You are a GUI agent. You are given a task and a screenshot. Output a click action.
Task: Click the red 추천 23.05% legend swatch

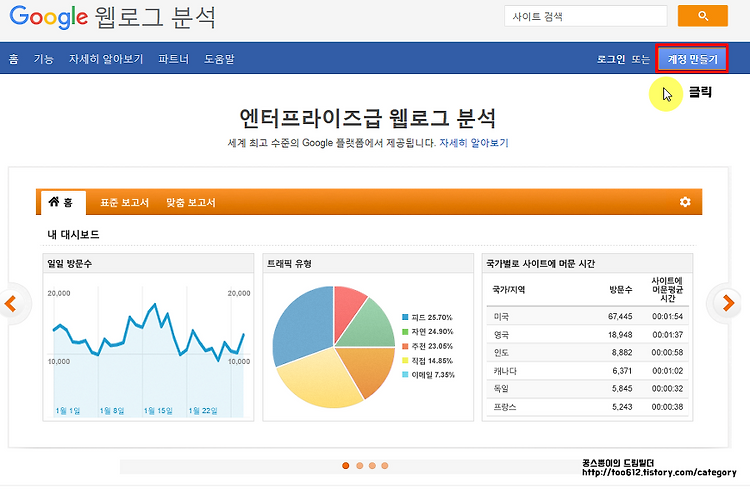[405, 346]
